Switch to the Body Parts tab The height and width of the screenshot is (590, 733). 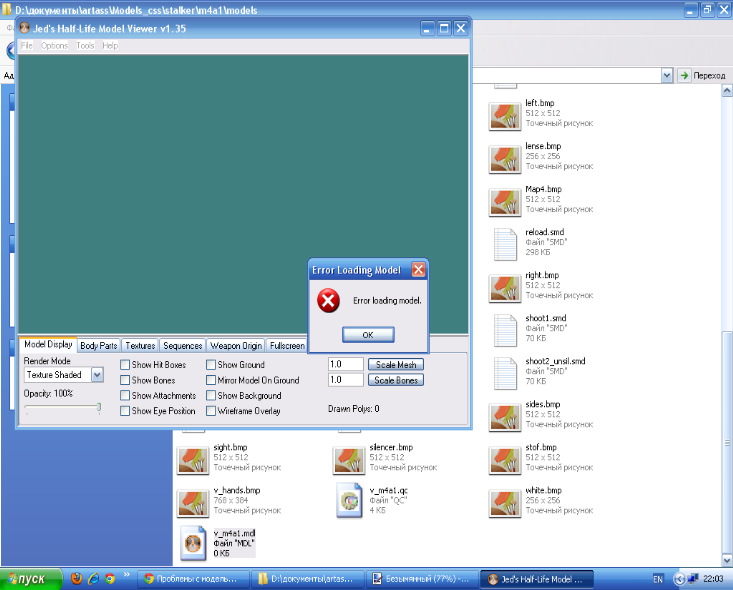99,346
